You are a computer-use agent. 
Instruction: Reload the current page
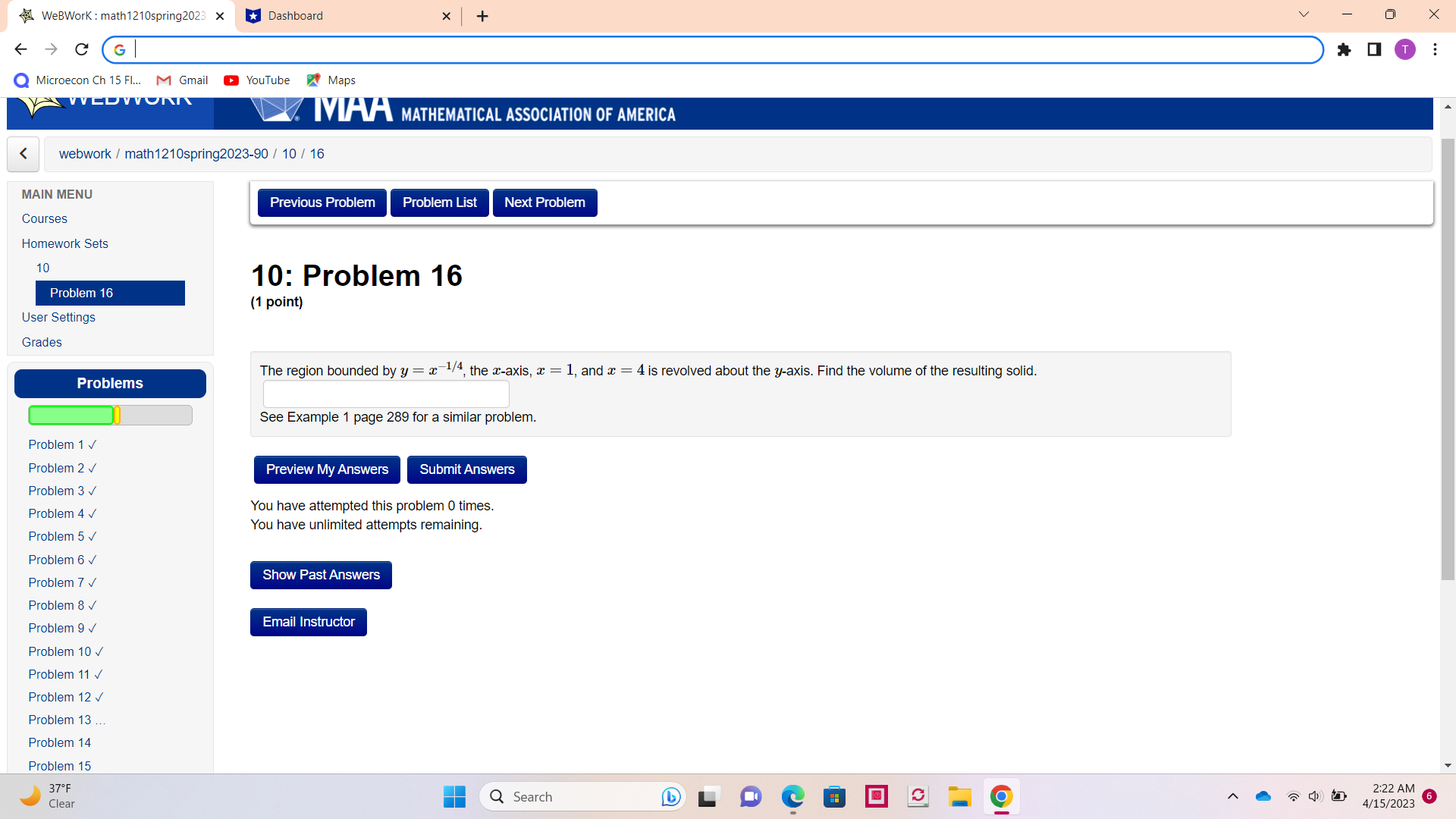tap(81, 49)
